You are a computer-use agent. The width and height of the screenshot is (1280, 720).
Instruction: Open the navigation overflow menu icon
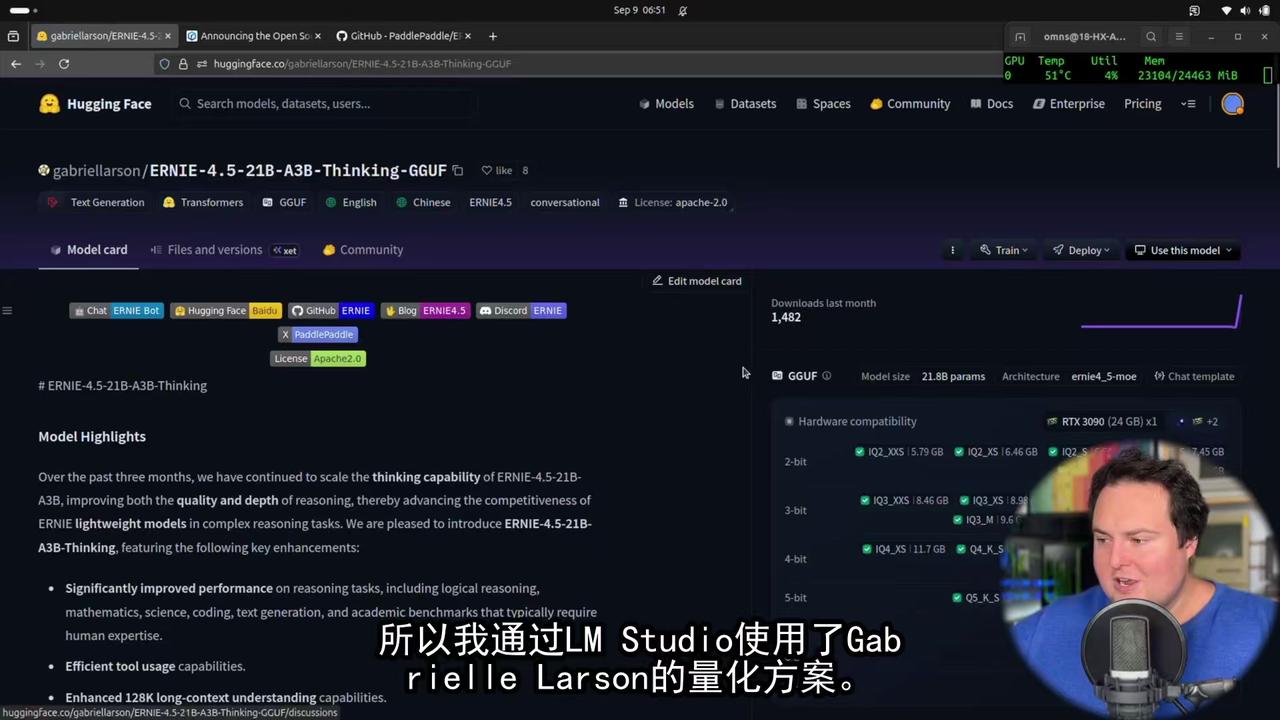coord(1188,104)
